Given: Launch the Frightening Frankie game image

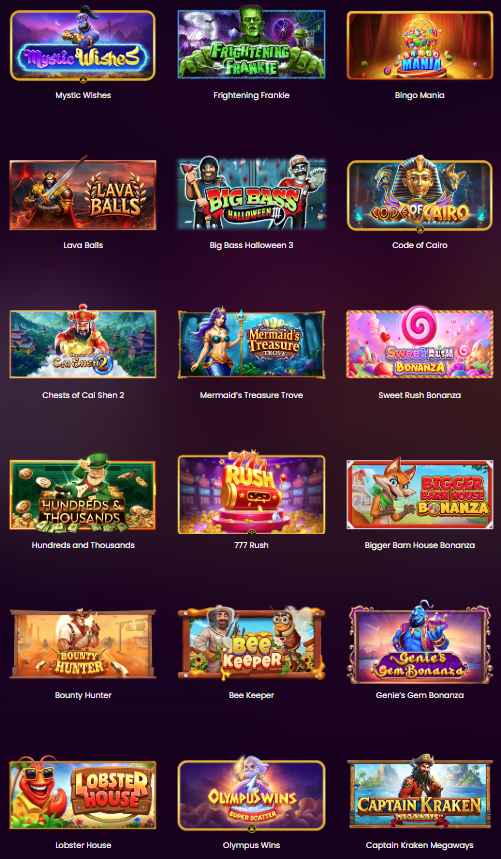Looking at the screenshot, I should pos(251,44).
